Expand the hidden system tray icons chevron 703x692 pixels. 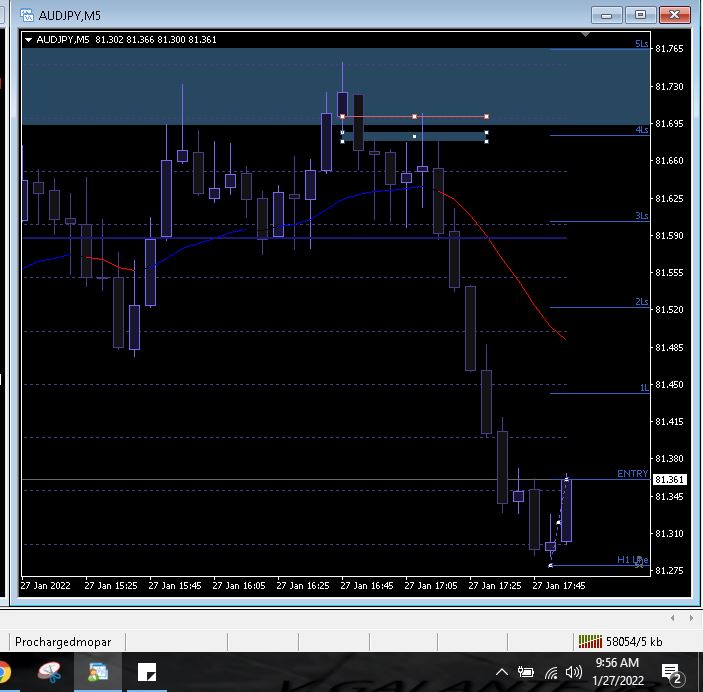pyautogui.click(x=502, y=672)
